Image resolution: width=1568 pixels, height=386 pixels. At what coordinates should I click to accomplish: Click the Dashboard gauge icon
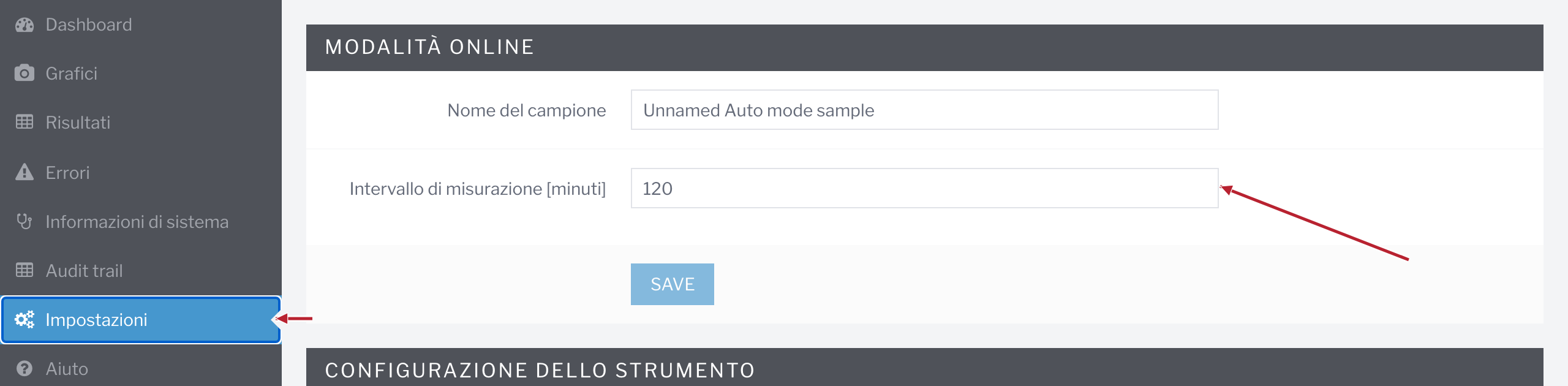coord(24,25)
